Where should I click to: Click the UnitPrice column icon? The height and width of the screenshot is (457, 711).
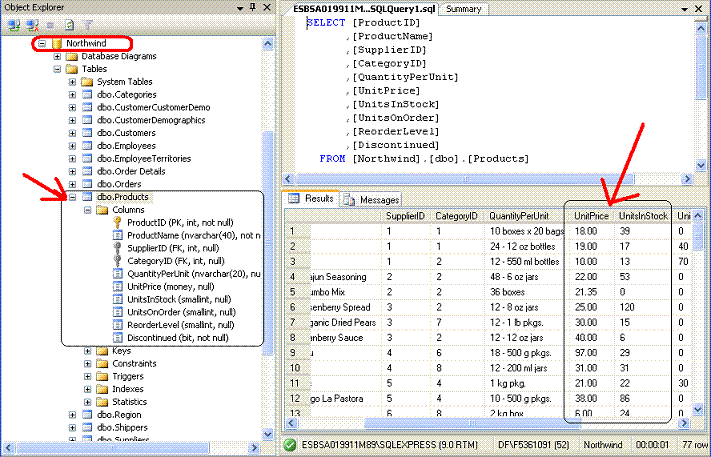(117, 287)
